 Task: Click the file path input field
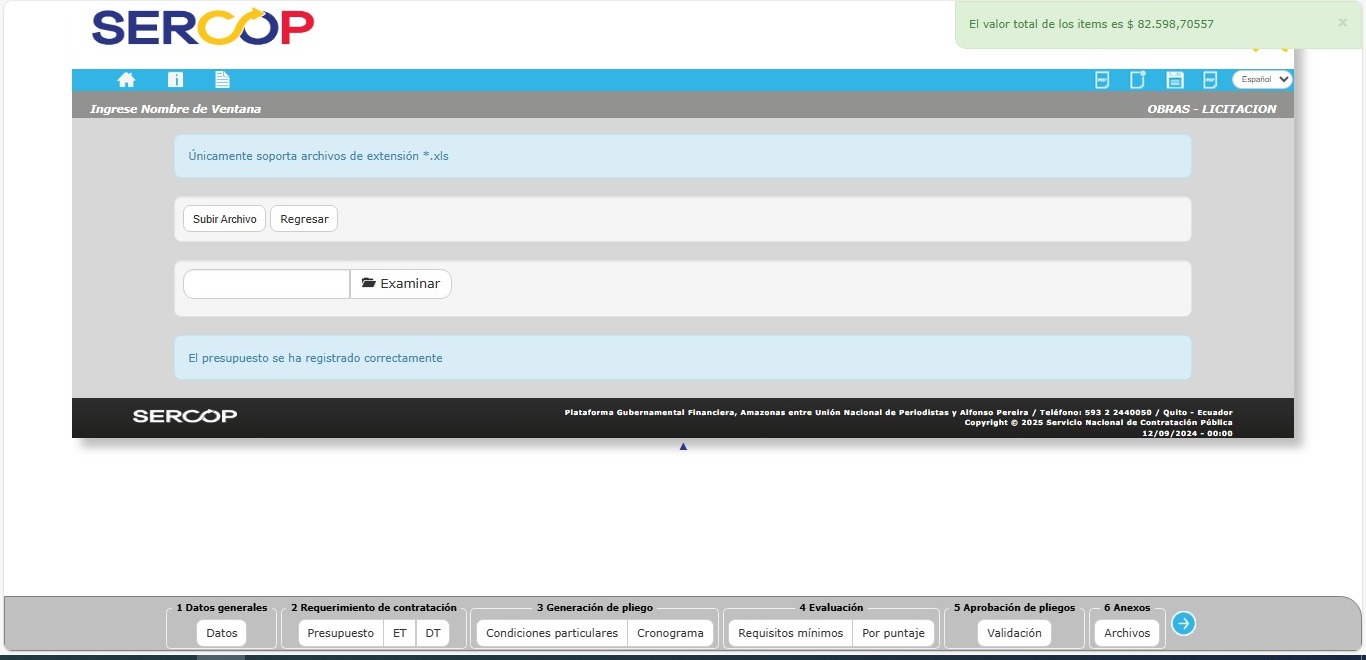click(266, 284)
